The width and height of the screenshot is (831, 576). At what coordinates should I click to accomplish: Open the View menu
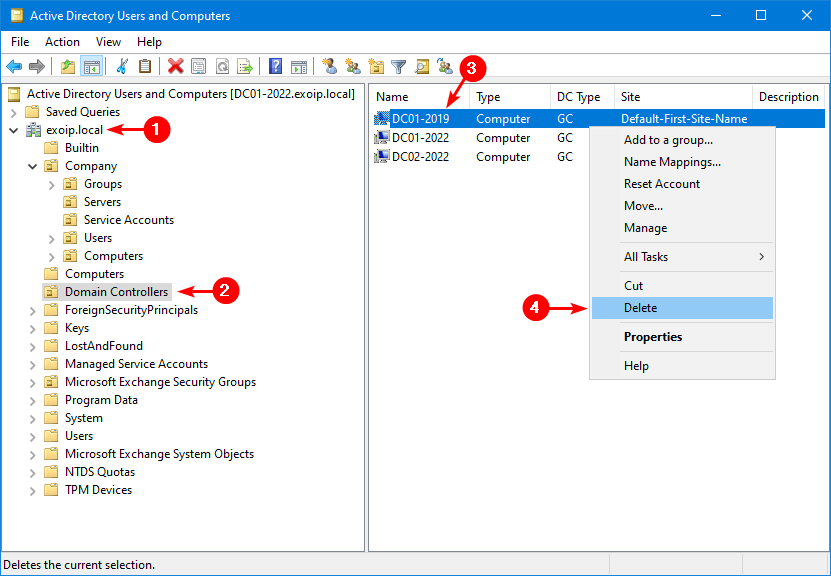(109, 42)
